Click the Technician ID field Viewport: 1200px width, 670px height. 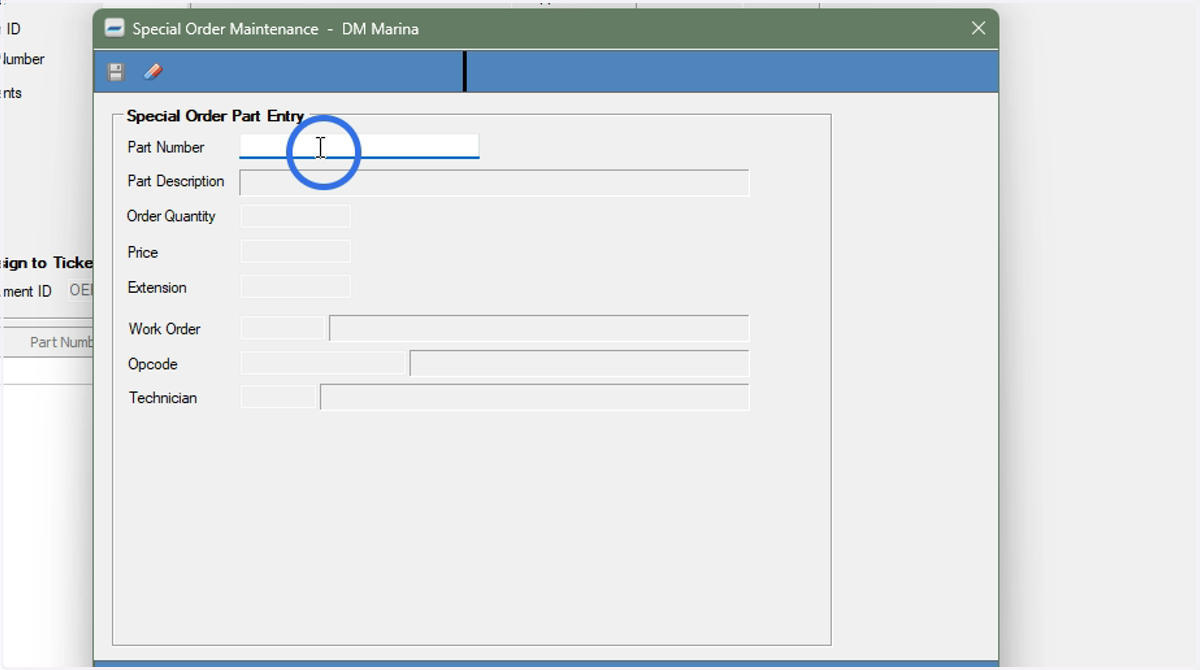tap(278, 397)
